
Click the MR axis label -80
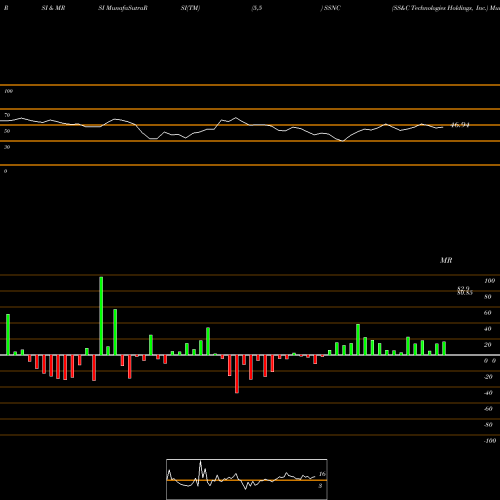click(x=488, y=425)
